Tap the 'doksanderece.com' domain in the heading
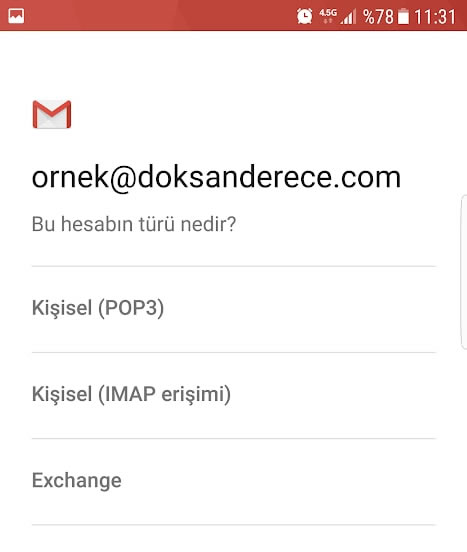467x552 pixels. point(269,177)
